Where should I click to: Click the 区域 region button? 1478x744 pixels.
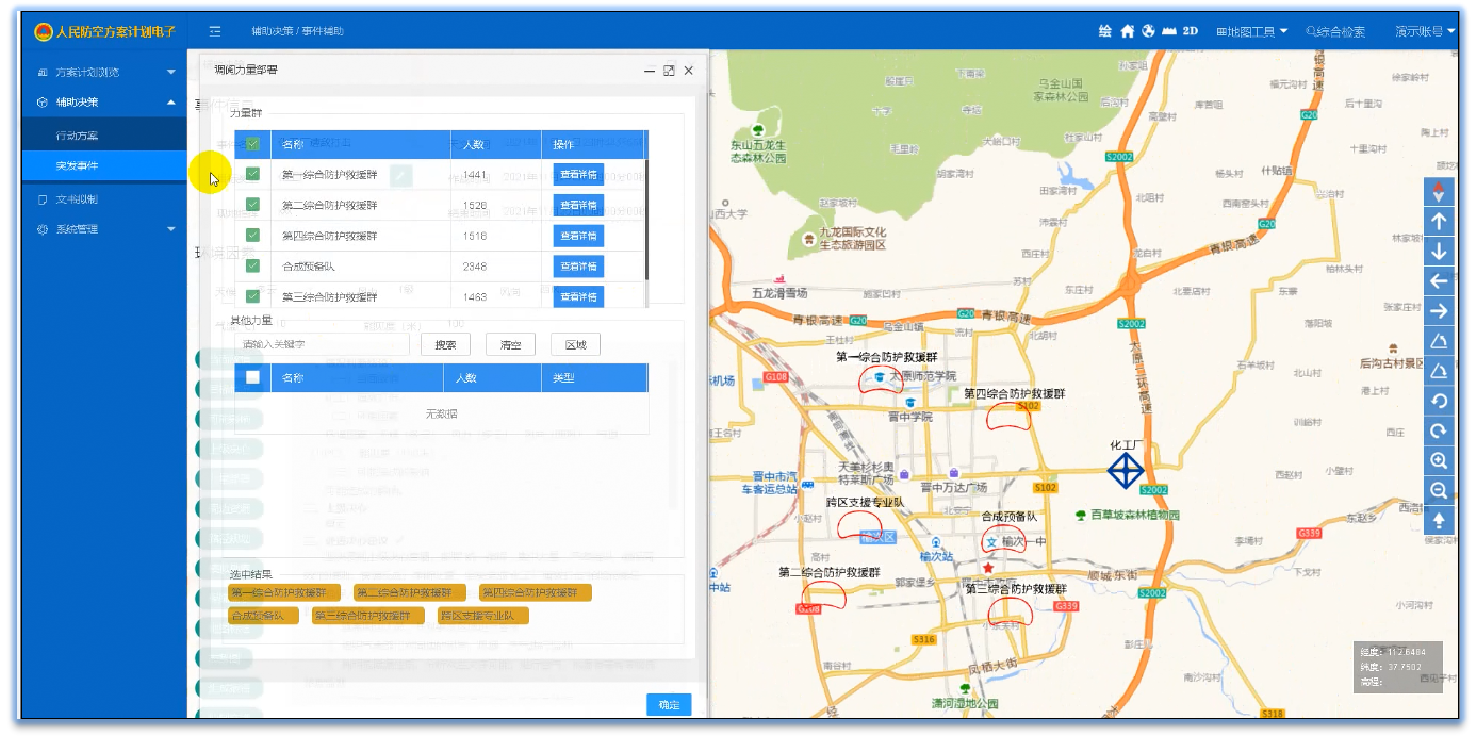(x=576, y=345)
